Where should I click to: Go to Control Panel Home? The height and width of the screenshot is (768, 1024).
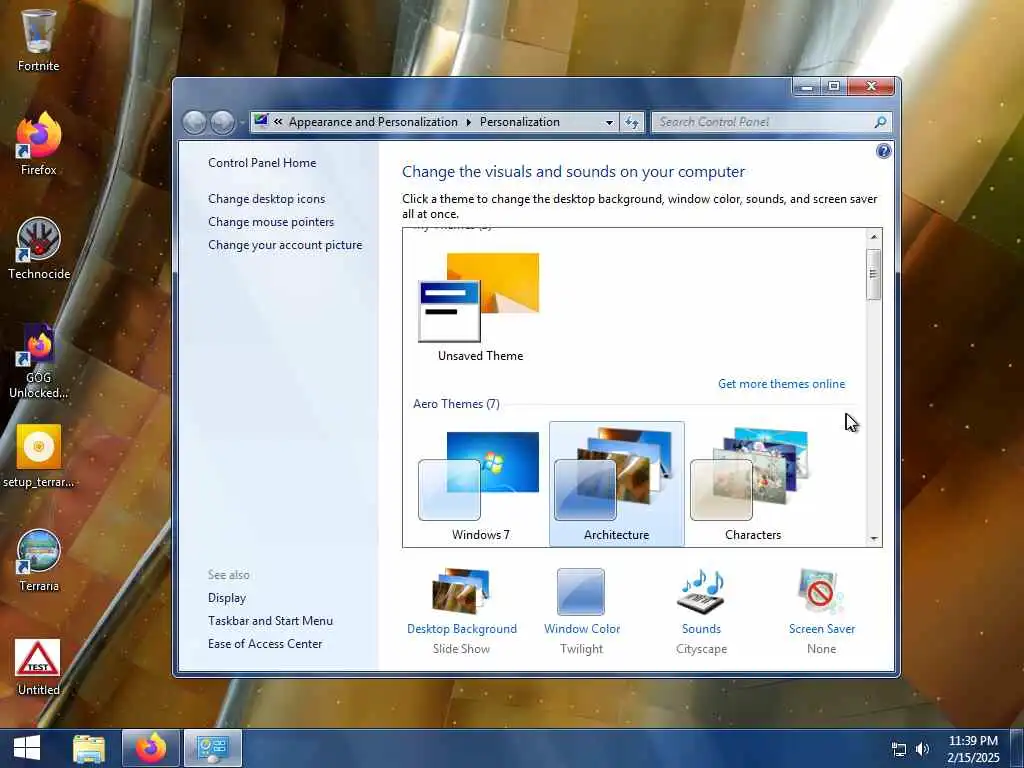pos(262,163)
